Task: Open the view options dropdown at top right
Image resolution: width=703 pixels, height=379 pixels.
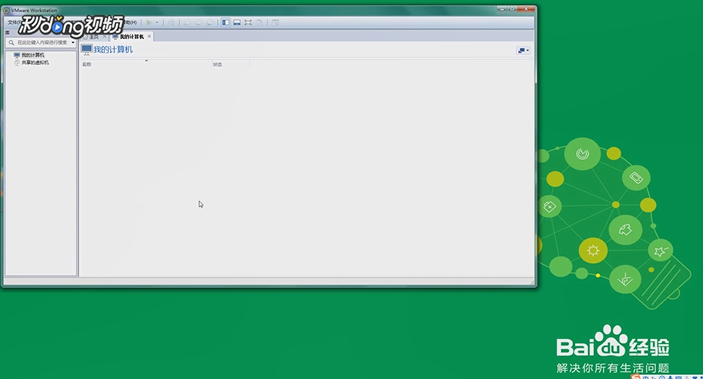Action: 523,50
